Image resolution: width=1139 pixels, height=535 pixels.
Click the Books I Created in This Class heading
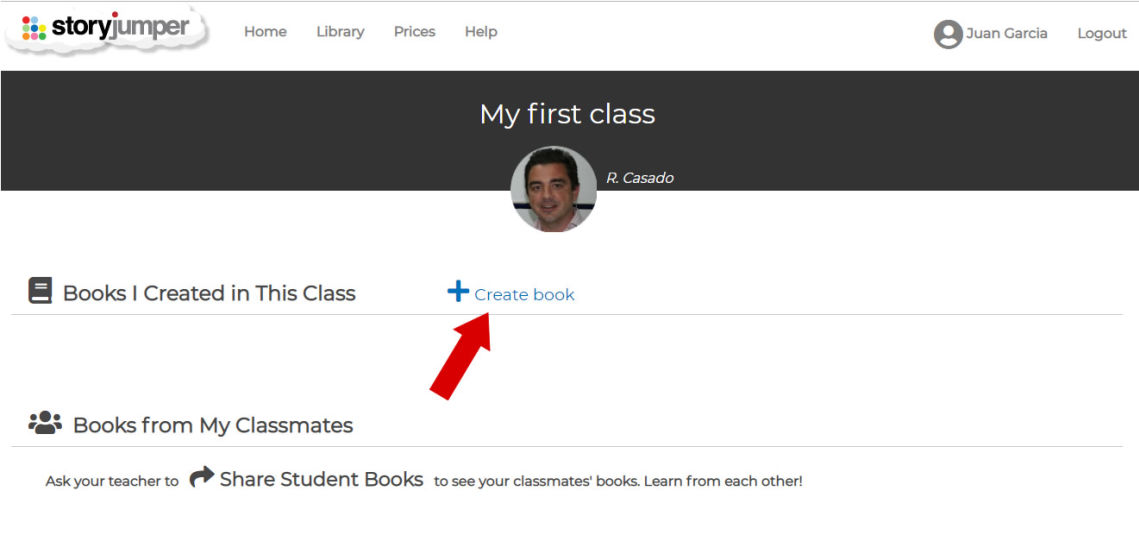tap(209, 294)
